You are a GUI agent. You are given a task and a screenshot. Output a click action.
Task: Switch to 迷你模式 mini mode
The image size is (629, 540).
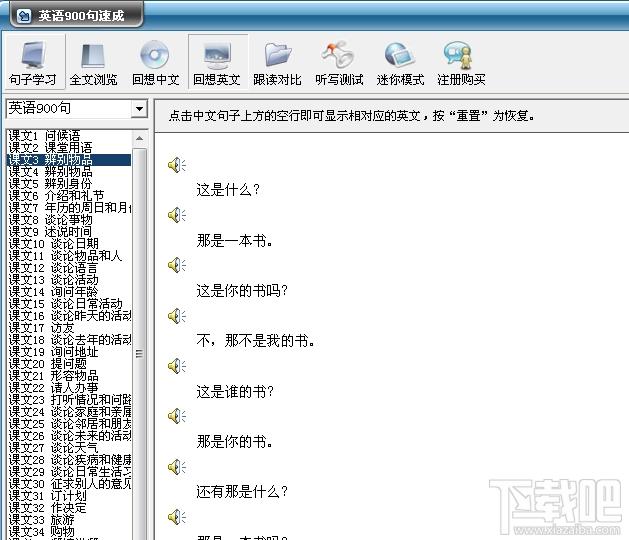point(400,62)
